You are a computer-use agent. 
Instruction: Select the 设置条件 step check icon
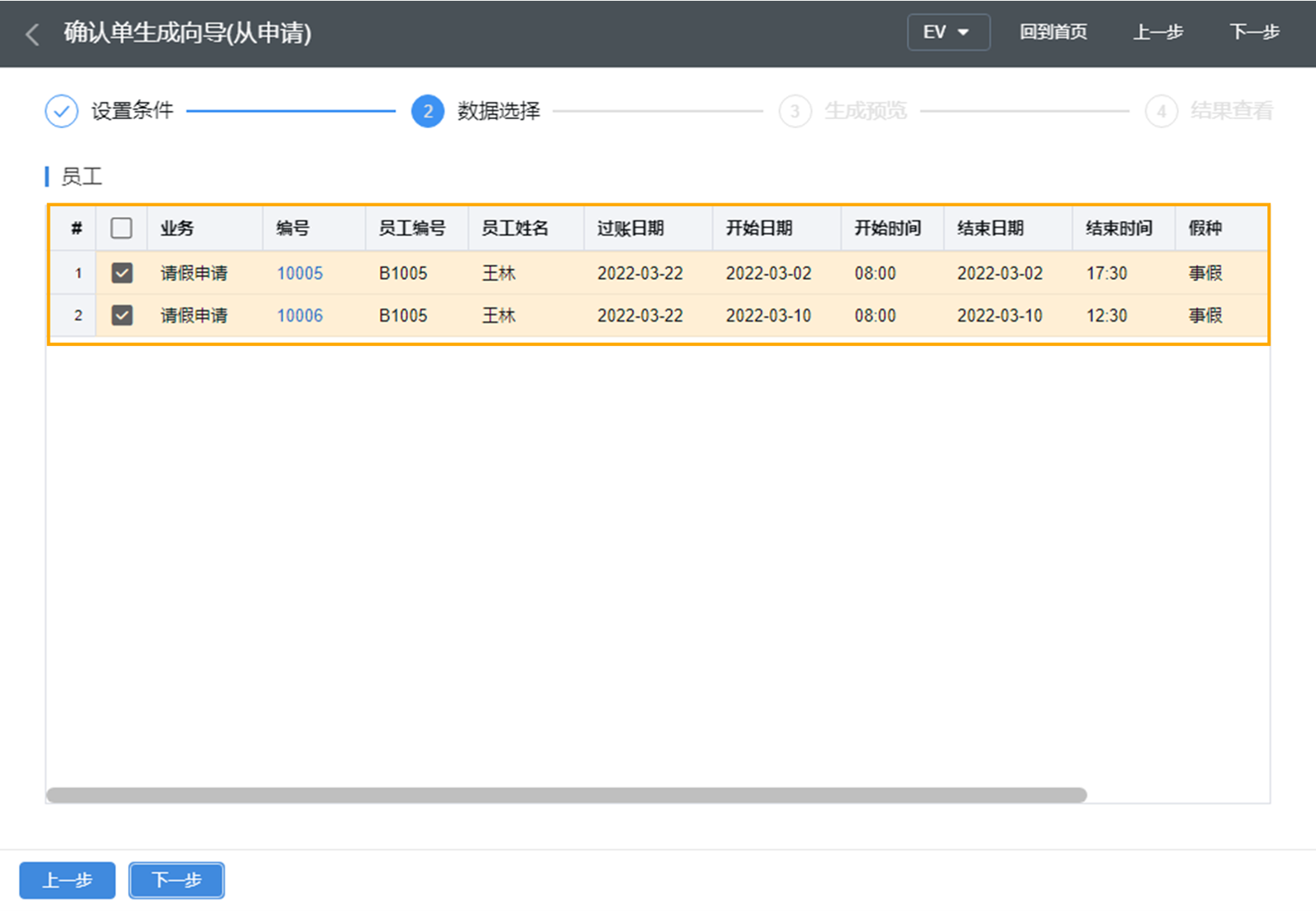point(61,111)
